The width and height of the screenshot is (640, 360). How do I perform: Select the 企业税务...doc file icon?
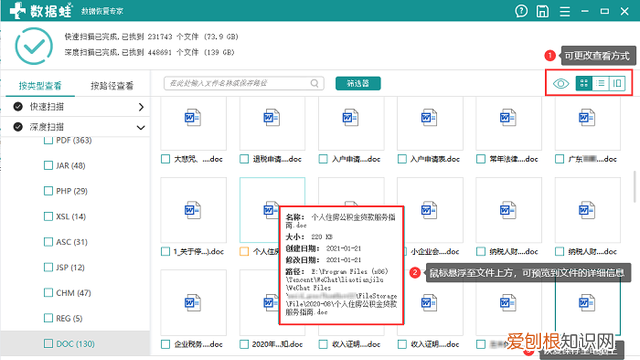(193, 302)
